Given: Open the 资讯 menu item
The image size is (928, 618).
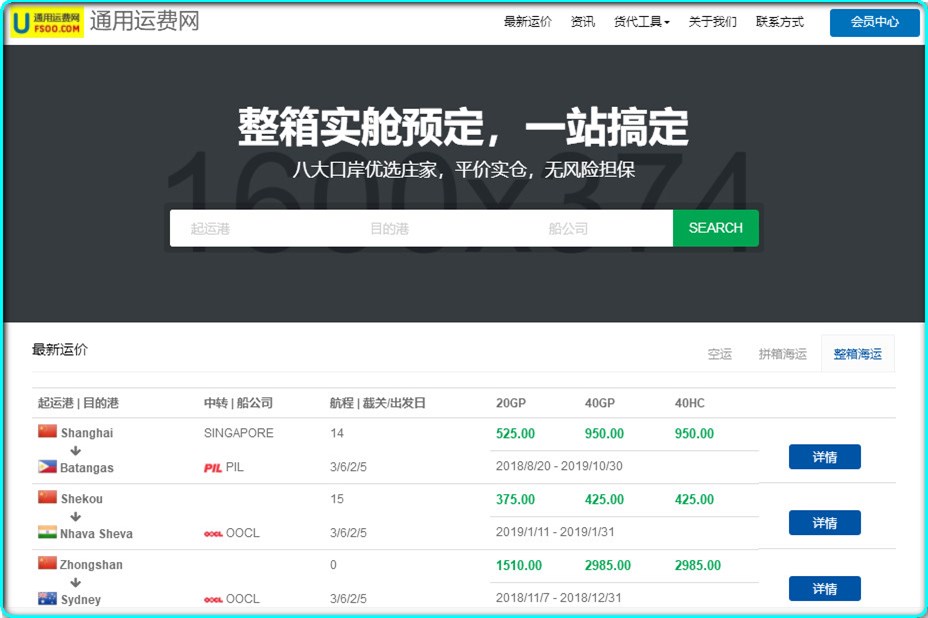Looking at the screenshot, I should [x=583, y=20].
